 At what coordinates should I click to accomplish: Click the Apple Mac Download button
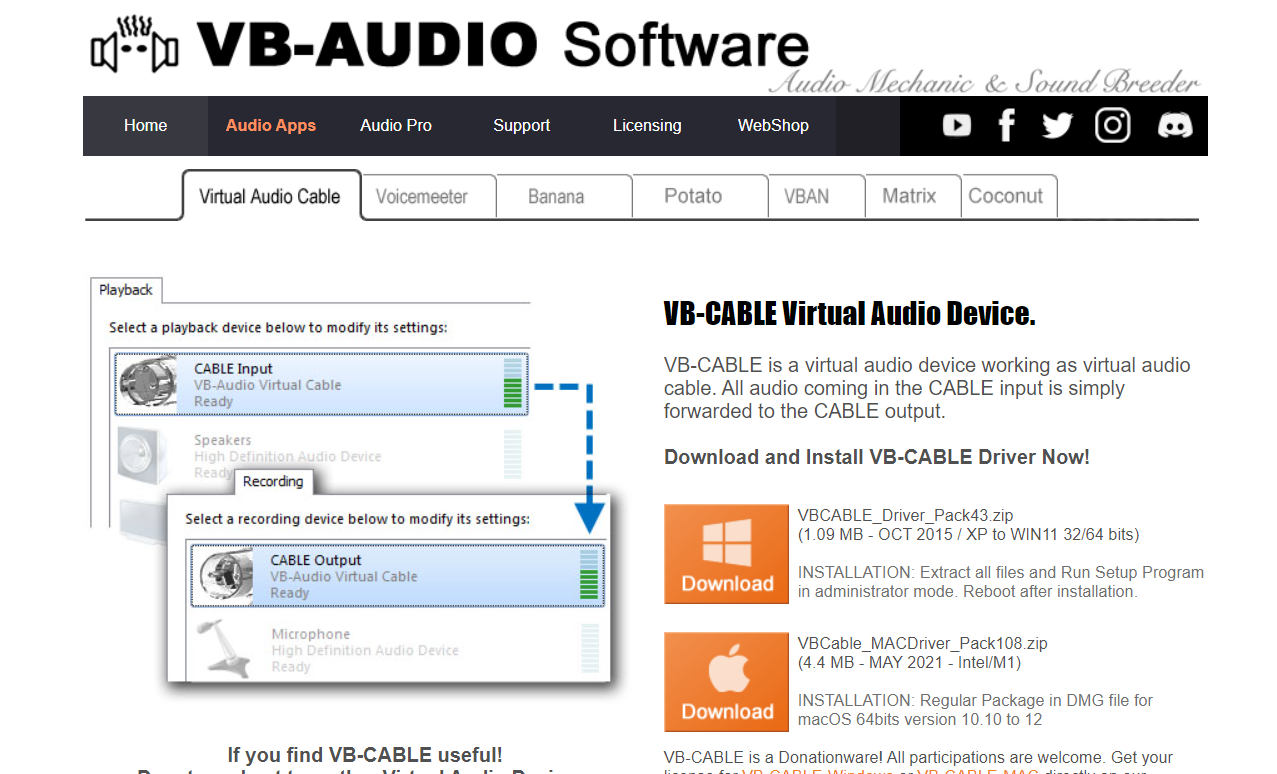pyautogui.click(x=727, y=682)
